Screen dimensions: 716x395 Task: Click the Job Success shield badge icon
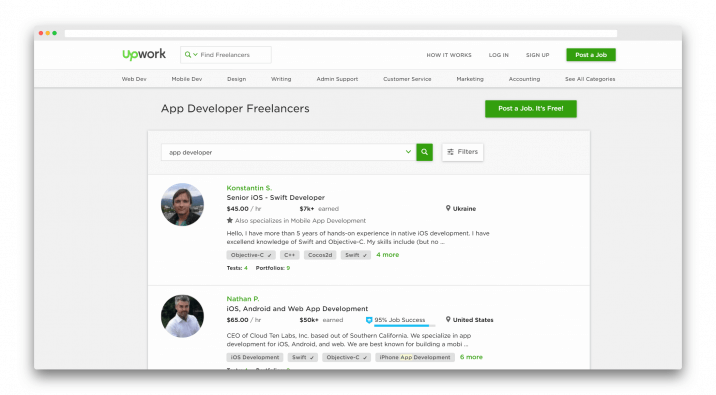tap(369, 320)
